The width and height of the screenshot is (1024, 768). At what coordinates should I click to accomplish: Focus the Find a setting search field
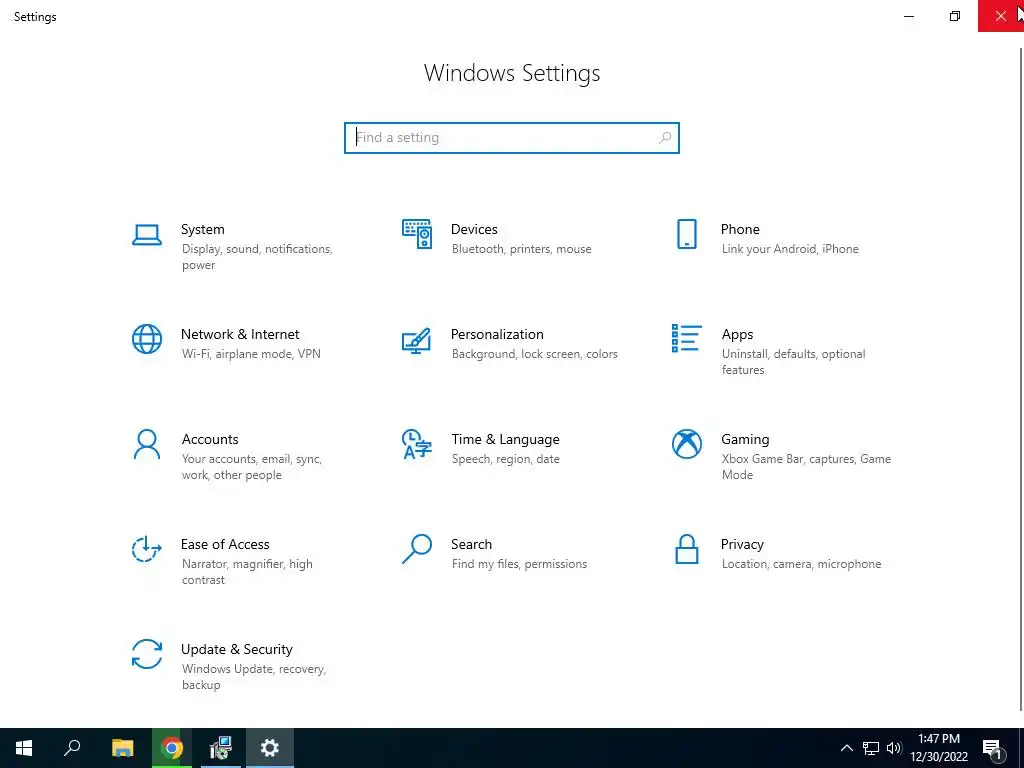point(512,138)
